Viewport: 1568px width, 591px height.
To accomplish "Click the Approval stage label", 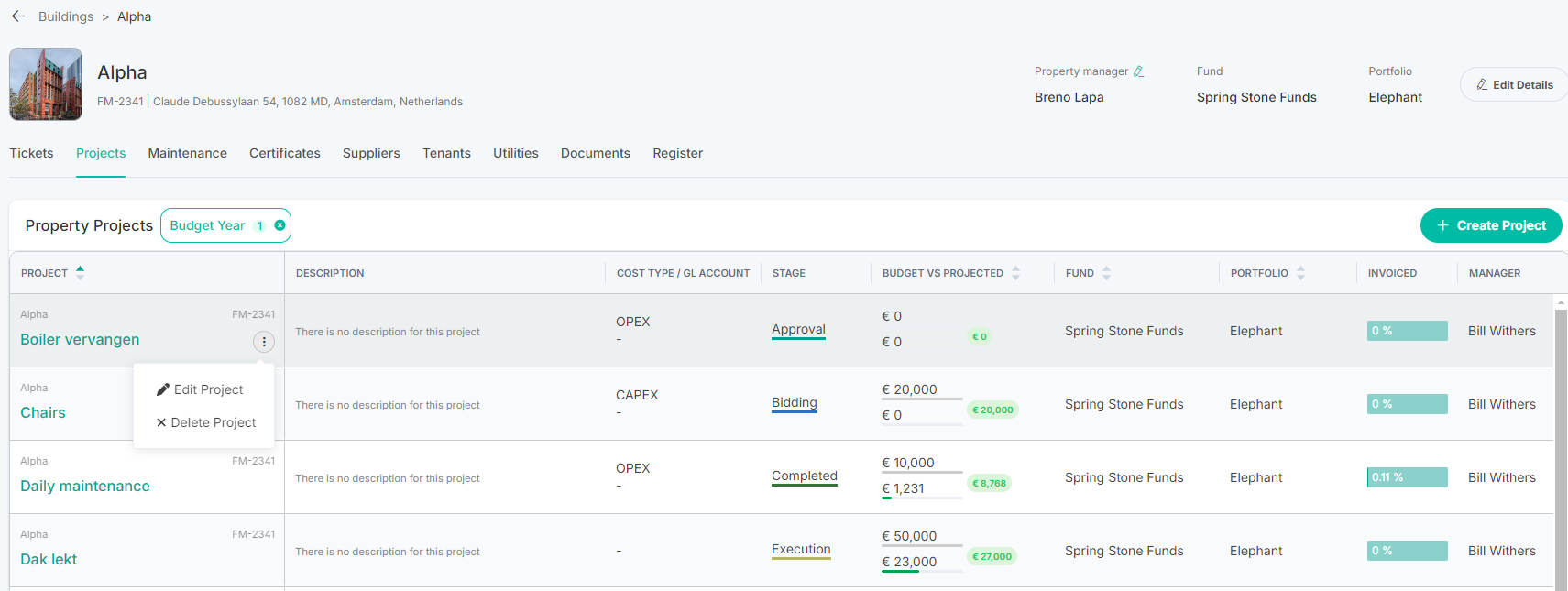I will [798, 330].
